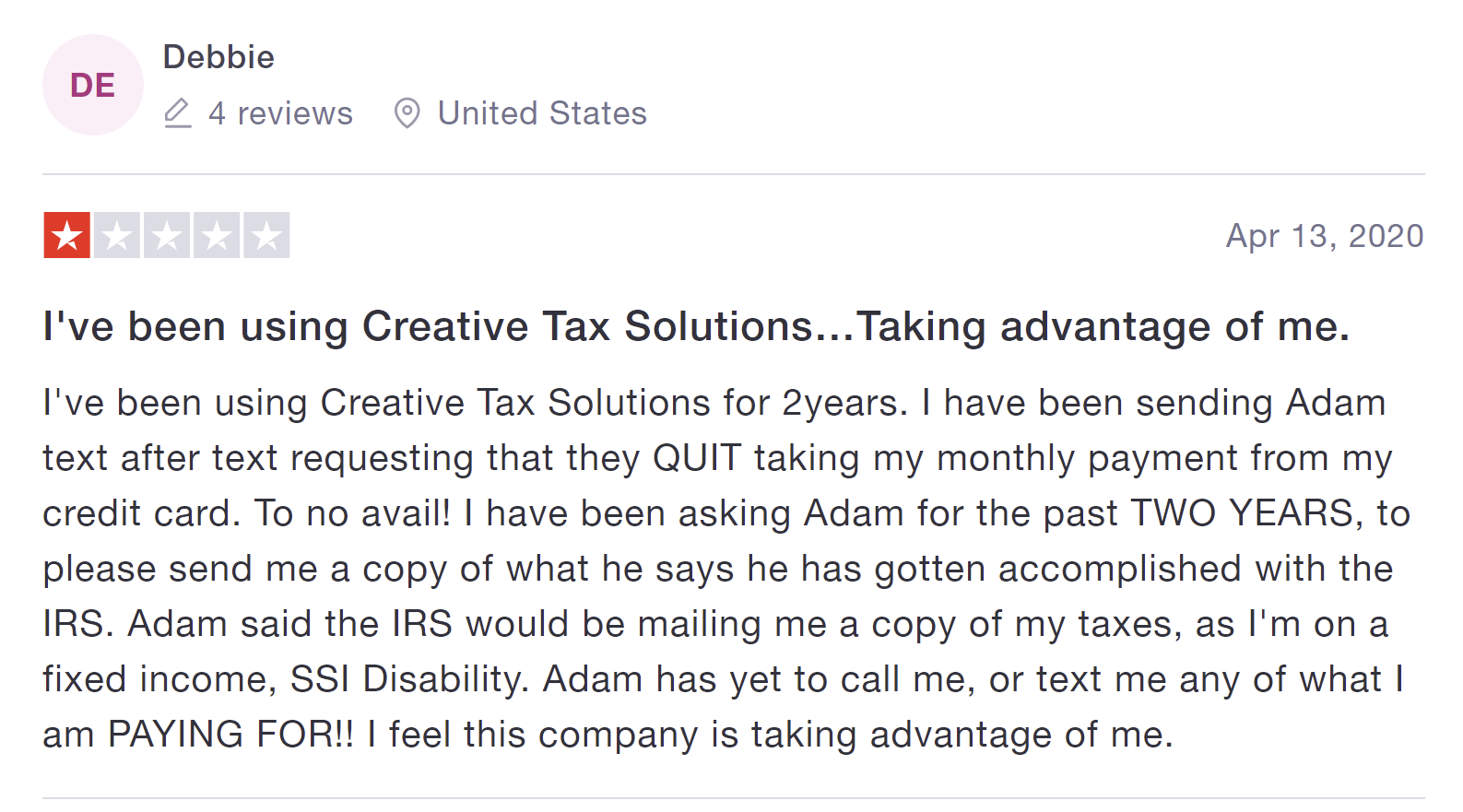Click the divider line below the review
The height and width of the screenshot is (812, 1463).
point(733,798)
